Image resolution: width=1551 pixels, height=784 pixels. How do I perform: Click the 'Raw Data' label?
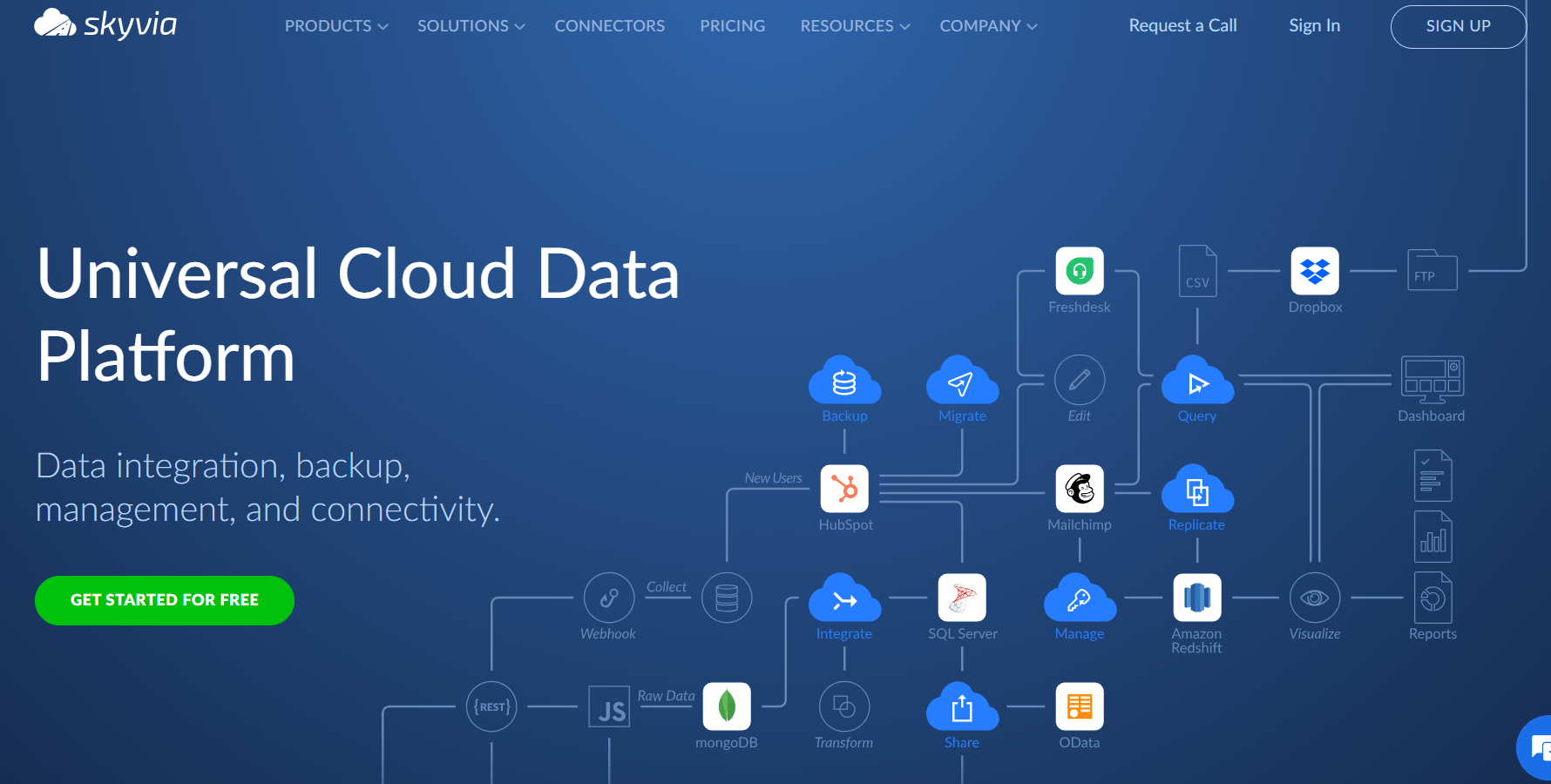coord(666,696)
